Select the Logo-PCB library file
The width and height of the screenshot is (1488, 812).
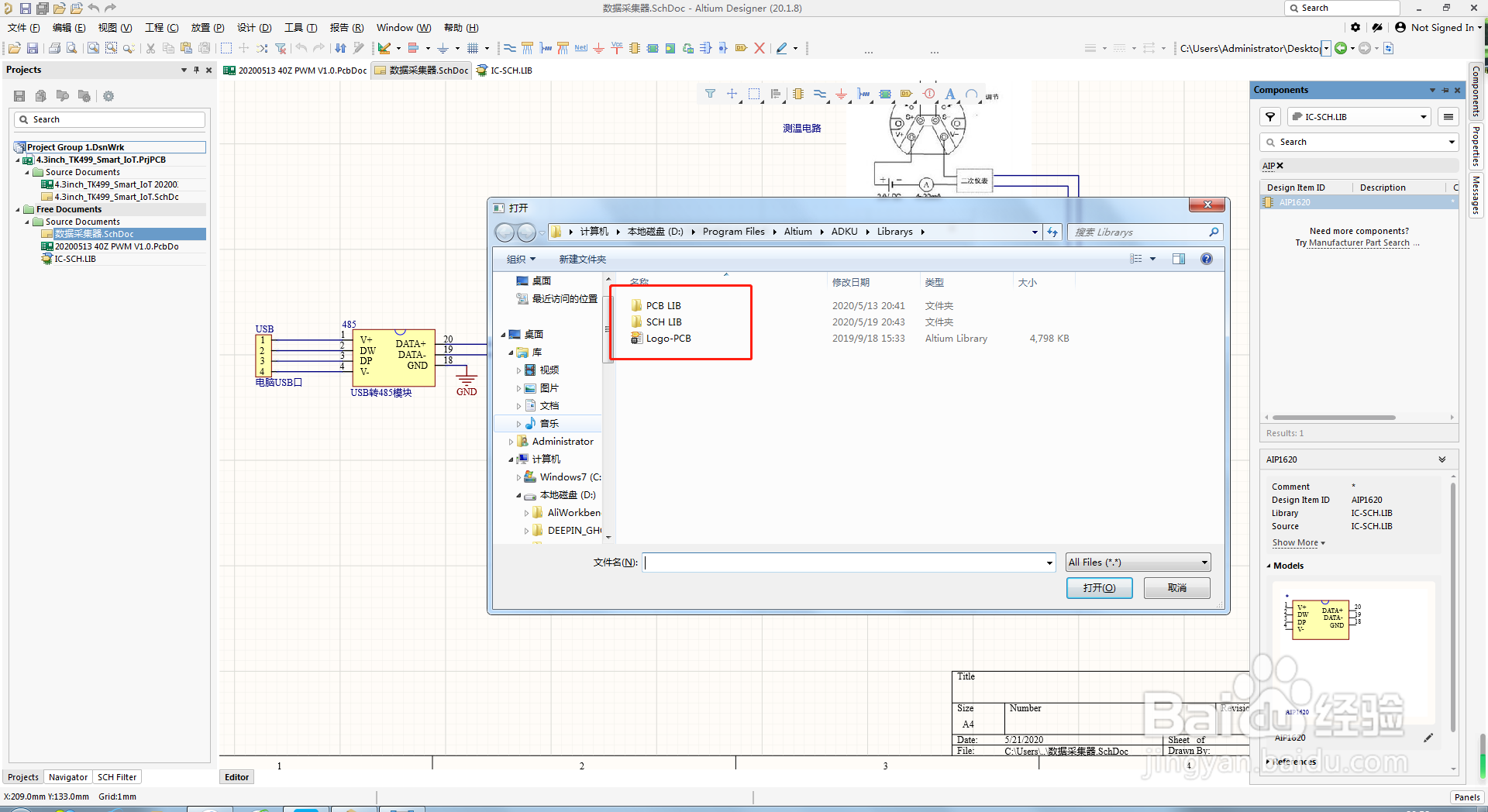(660, 338)
